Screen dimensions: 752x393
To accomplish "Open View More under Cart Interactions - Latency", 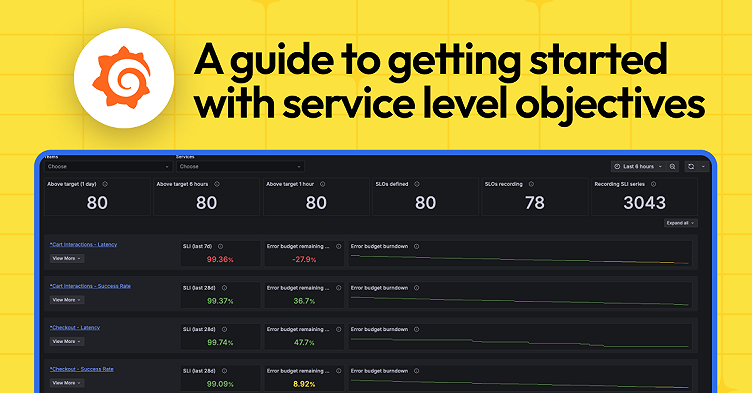I will point(67,258).
